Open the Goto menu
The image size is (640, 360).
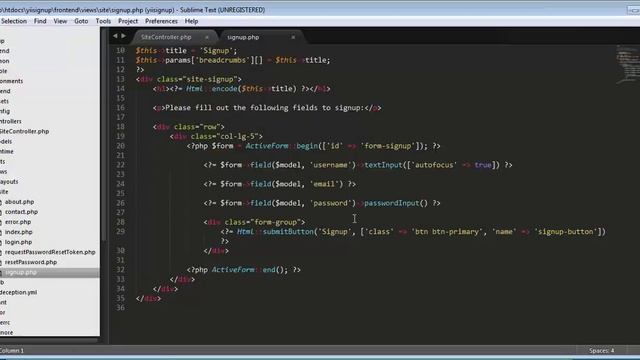(x=81, y=21)
